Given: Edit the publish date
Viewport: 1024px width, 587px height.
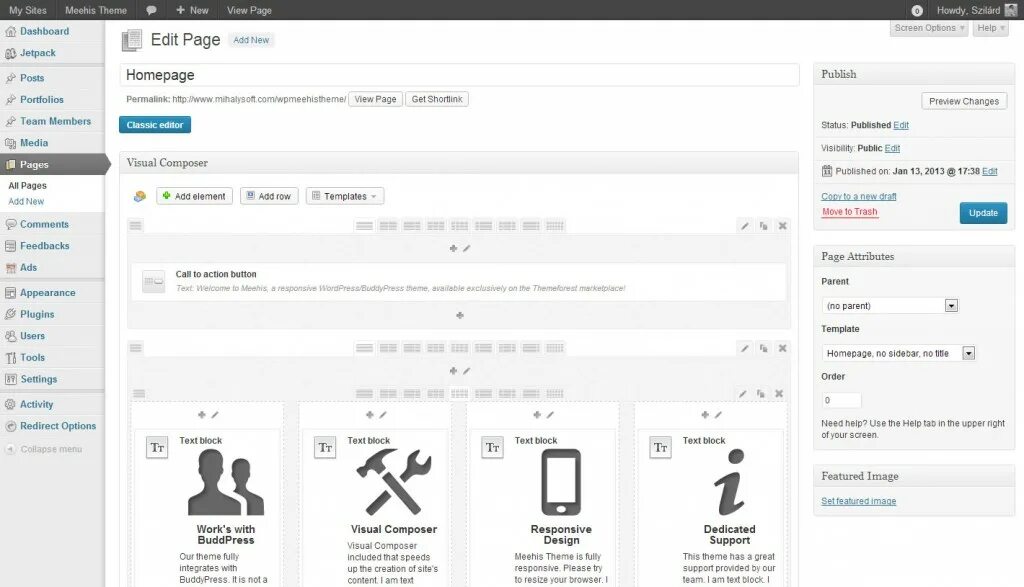Looking at the screenshot, I should coord(990,171).
